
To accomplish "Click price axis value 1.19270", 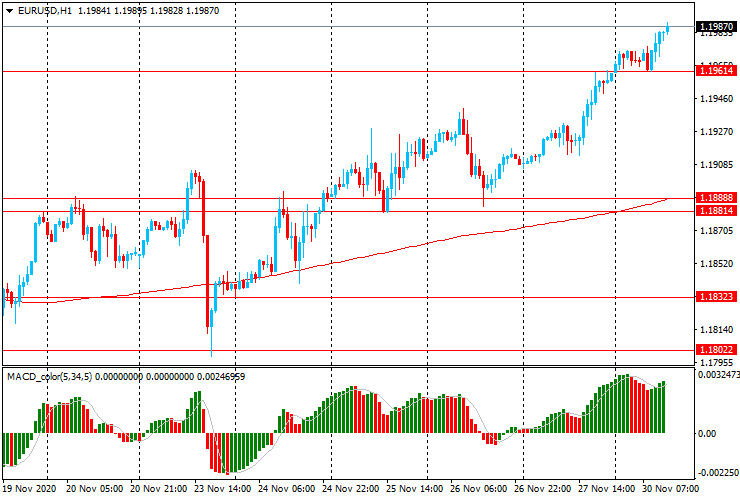I will click(717, 132).
